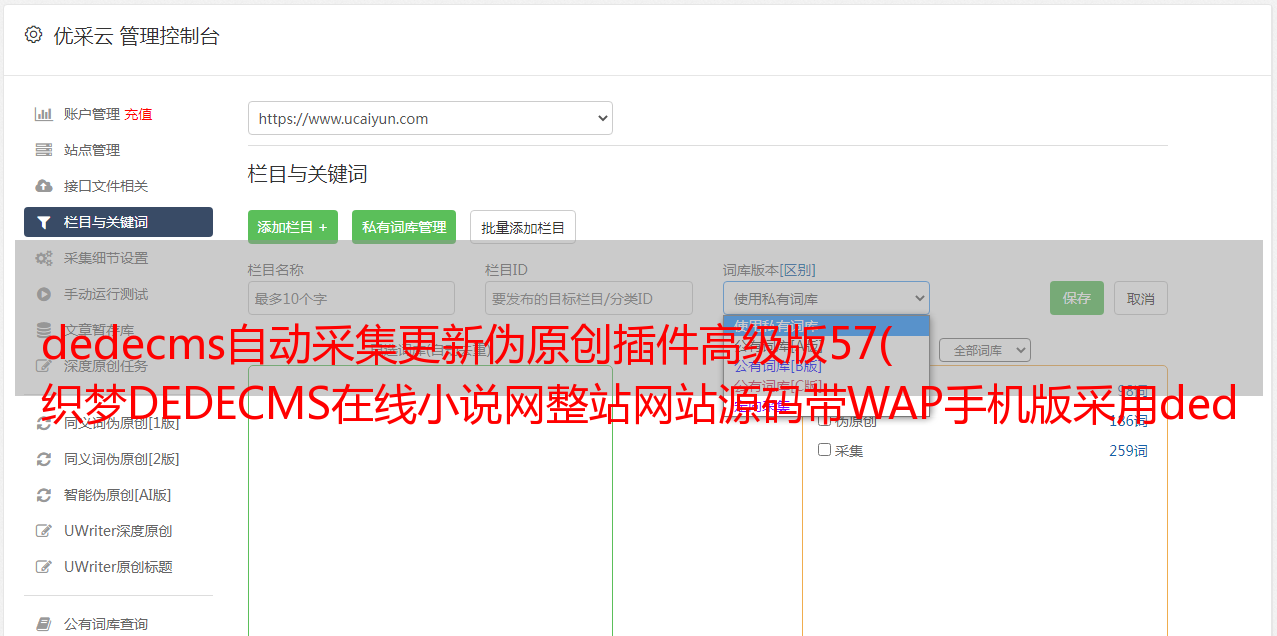Click the UWriter深度原创 edit icon
Image resolution: width=1277 pixels, height=636 pixels.
pyautogui.click(x=43, y=531)
